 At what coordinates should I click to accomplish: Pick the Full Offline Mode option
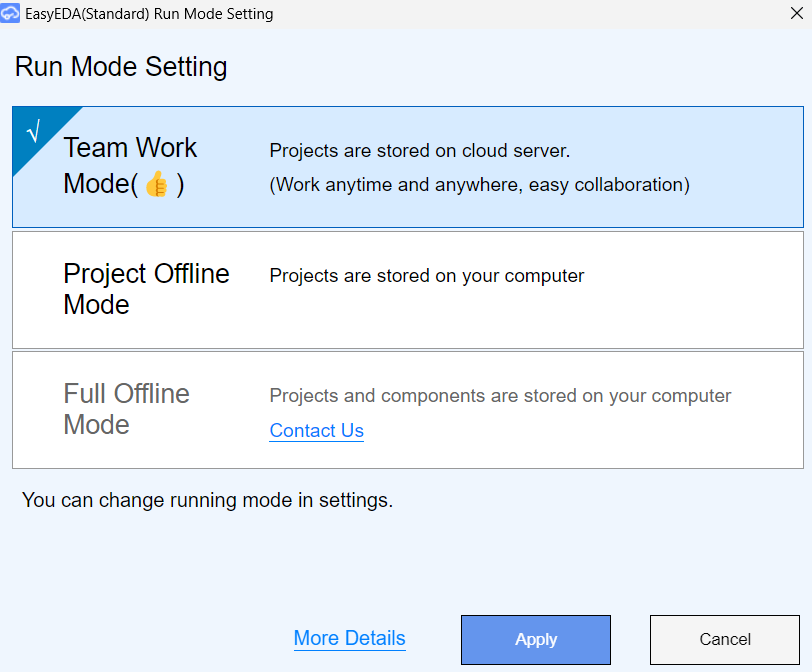(x=126, y=409)
